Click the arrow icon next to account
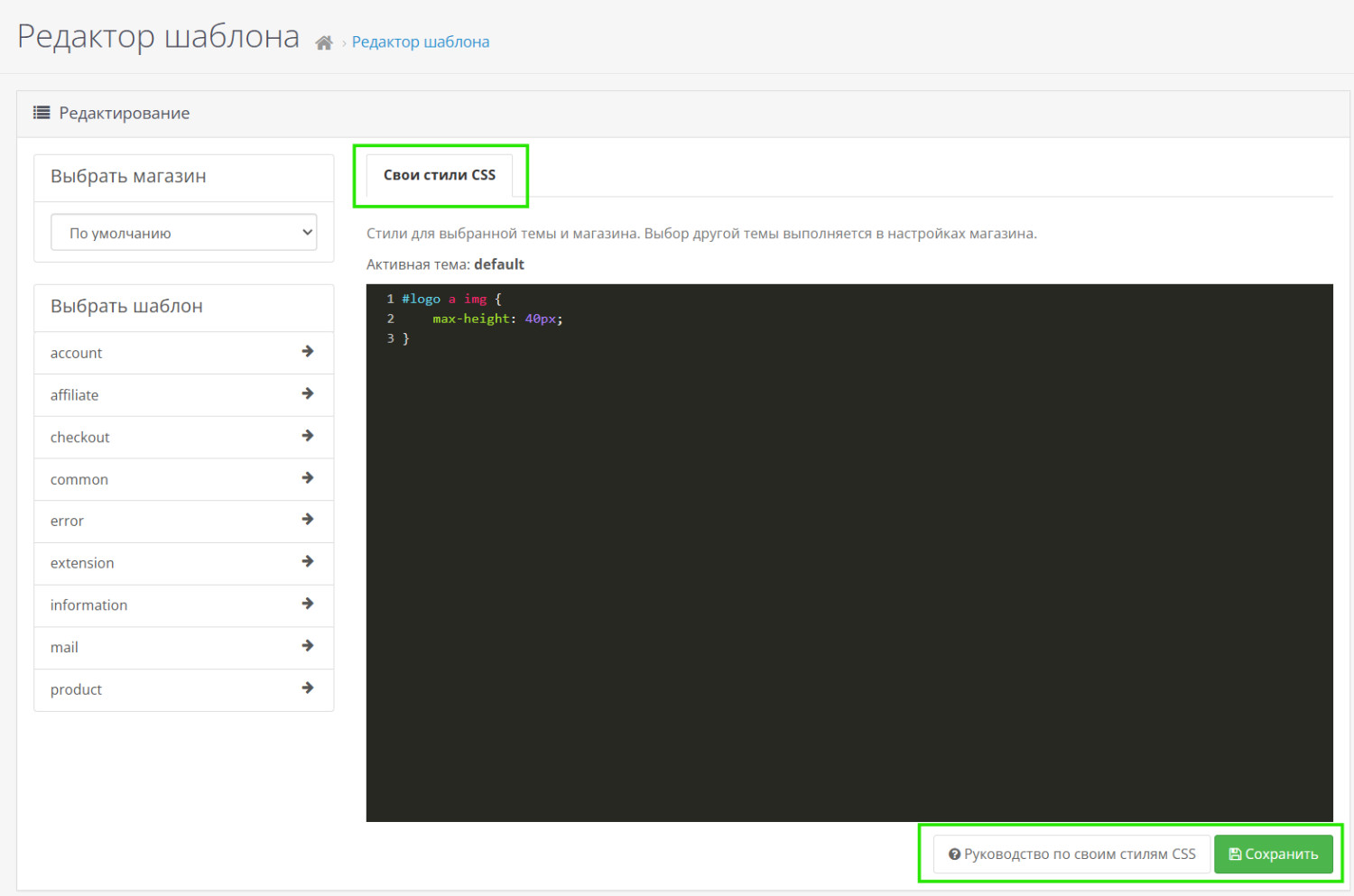Viewport: 1354px width, 896px height. tap(308, 351)
